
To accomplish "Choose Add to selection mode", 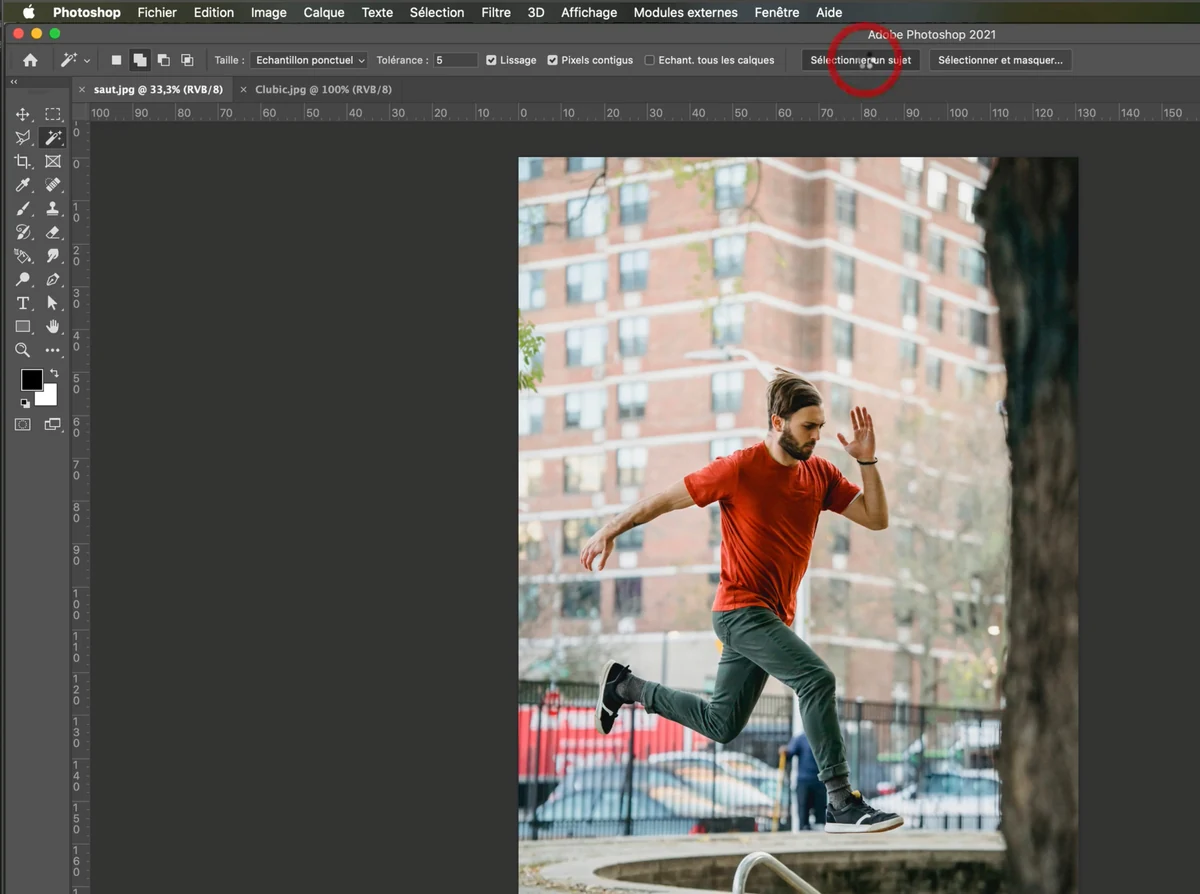I will [140, 60].
